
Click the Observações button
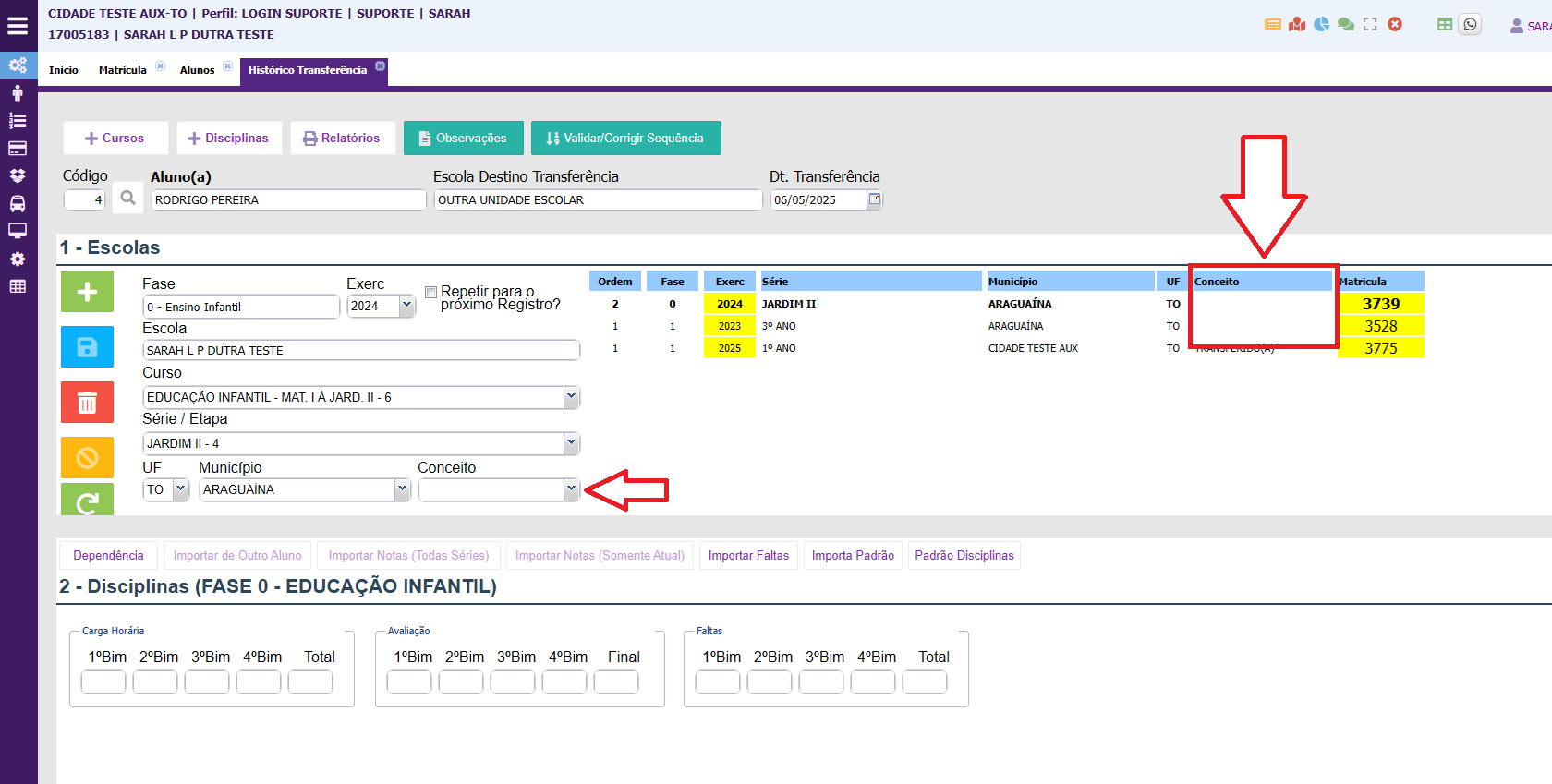coord(463,139)
